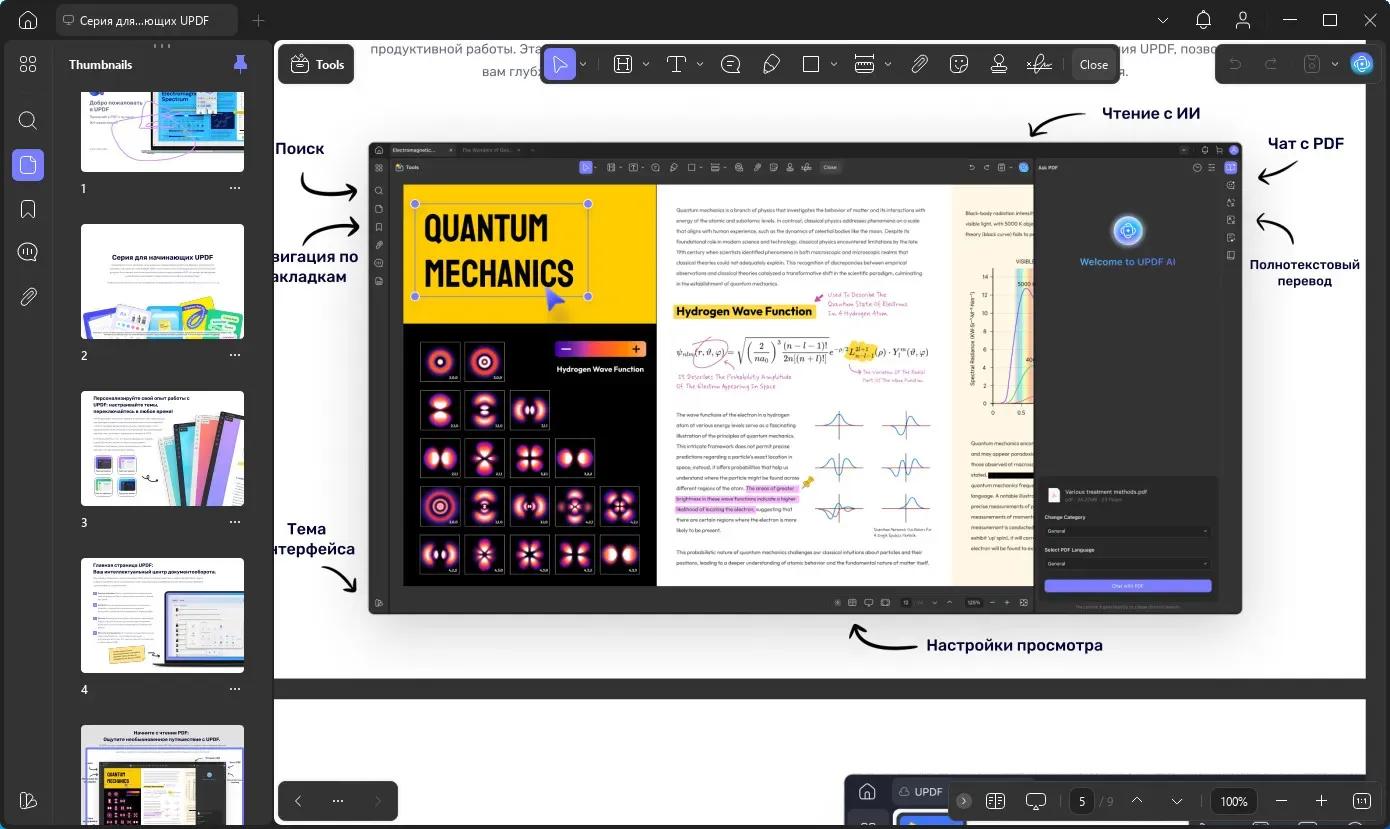Open the bookmarks panel in sidebar
1390x829 pixels.
tap(28, 209)
